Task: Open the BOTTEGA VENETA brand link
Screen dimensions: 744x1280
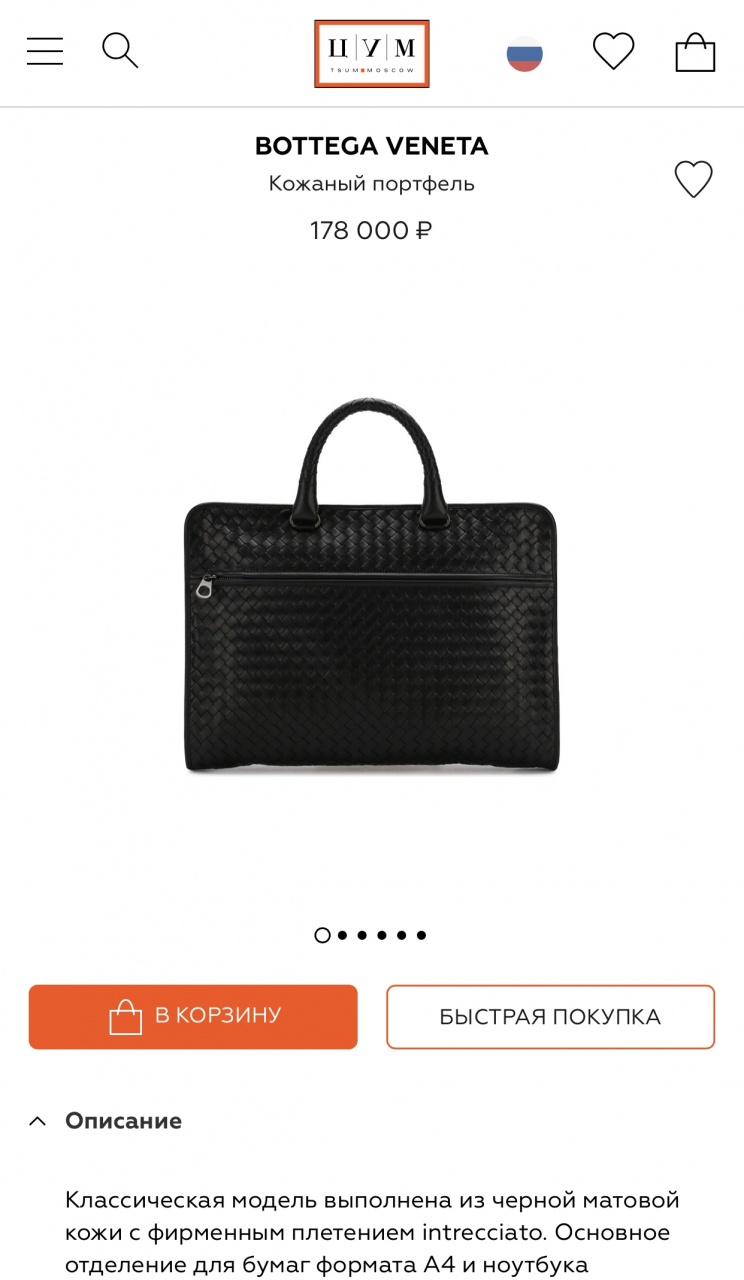Action: pyautogui.click(x=372, y=146)
